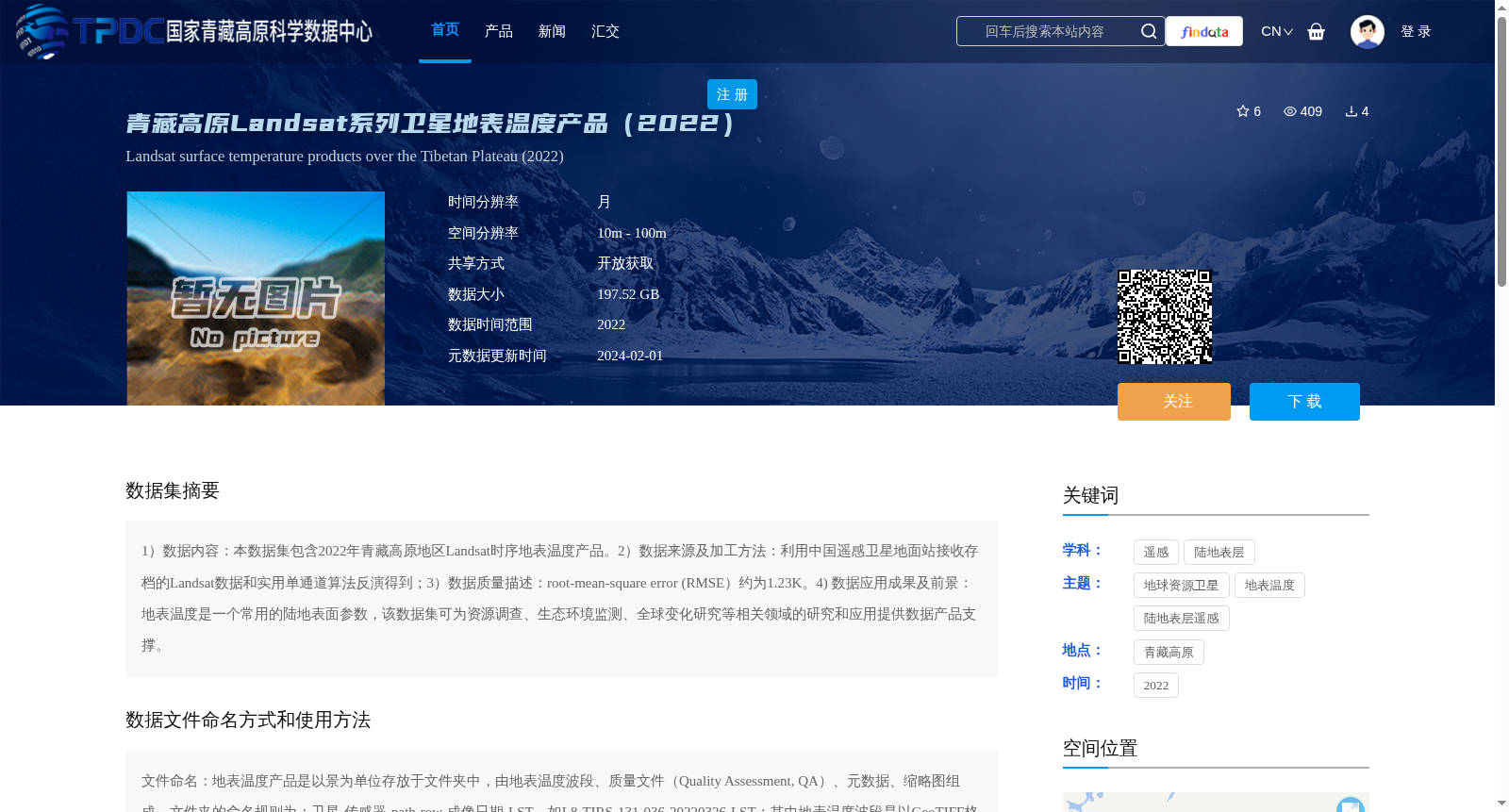Image resolution: width=1509 pixels, height=812 pixels.
Task: Click the blue 下载 download button
Action: pyautogui.click(x=1304, y=402)
